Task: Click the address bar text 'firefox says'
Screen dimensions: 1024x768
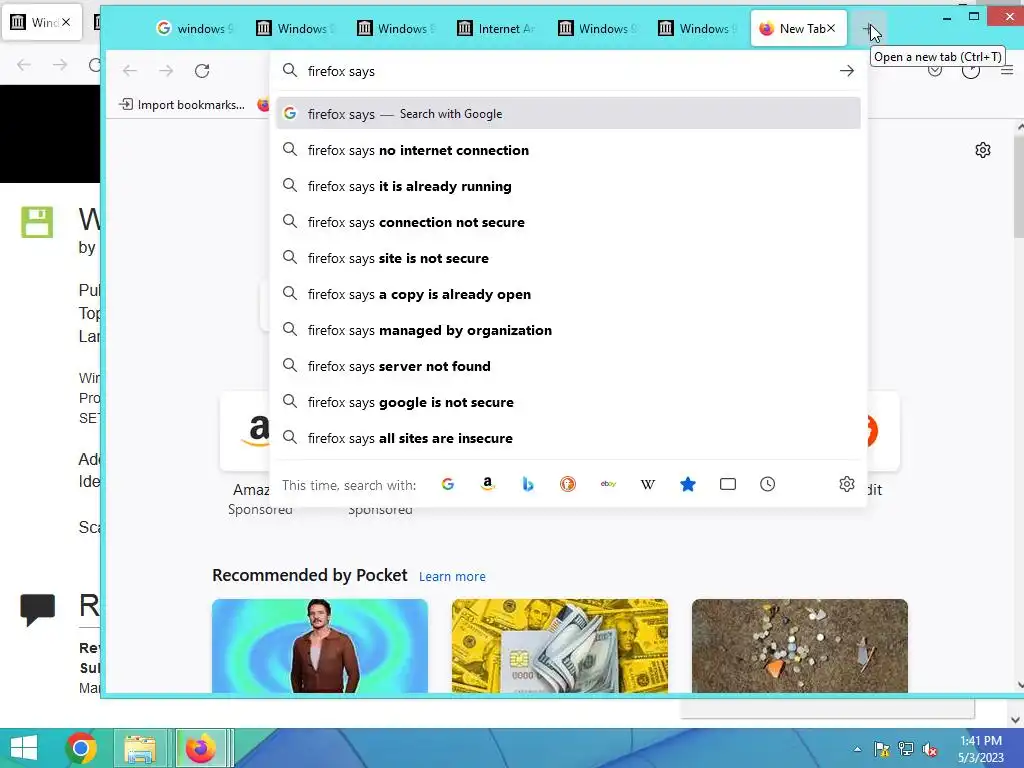Action: tap(341, 71)
